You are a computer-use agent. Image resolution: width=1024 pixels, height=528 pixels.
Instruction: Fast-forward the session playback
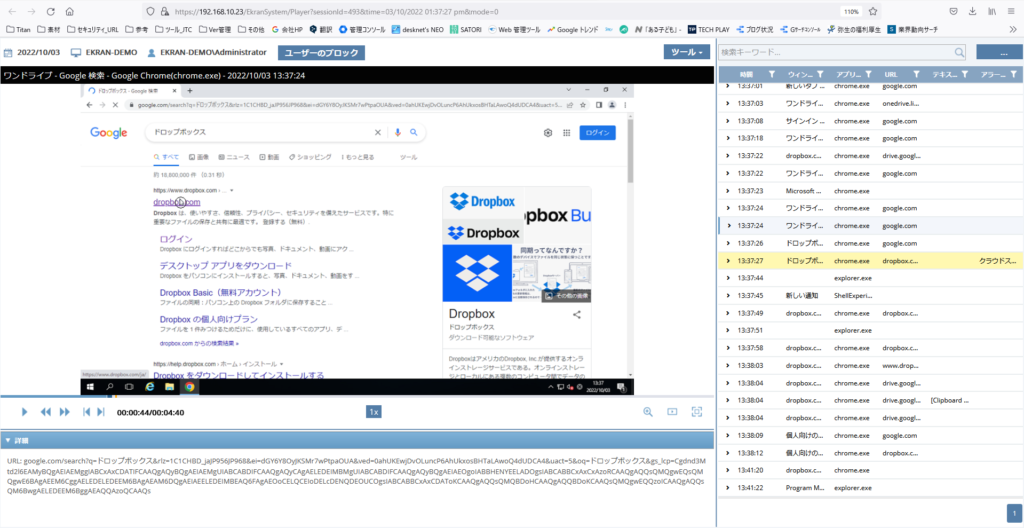click(x=65, y=412)
